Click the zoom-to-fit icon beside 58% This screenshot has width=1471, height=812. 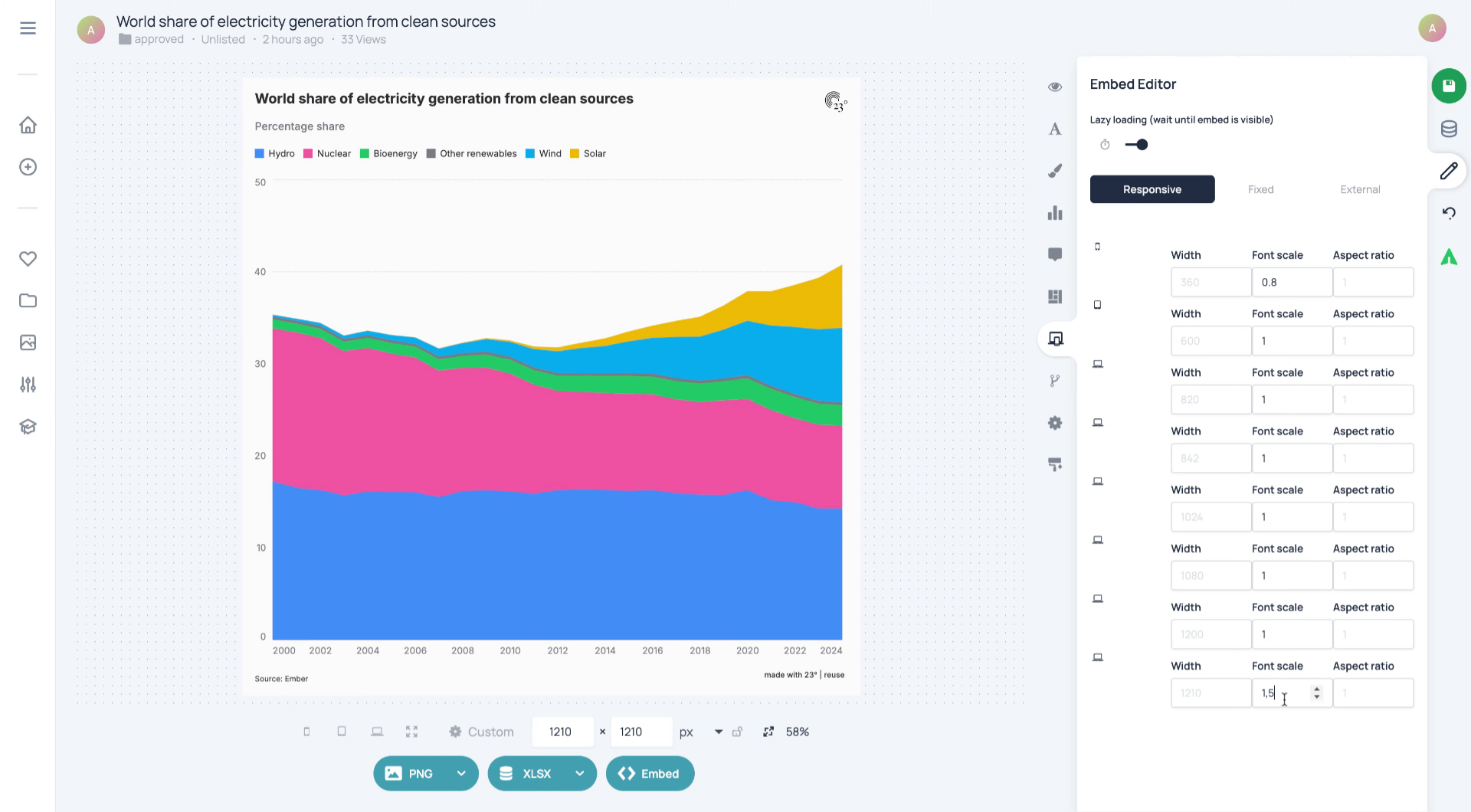(x=768, y=732)
